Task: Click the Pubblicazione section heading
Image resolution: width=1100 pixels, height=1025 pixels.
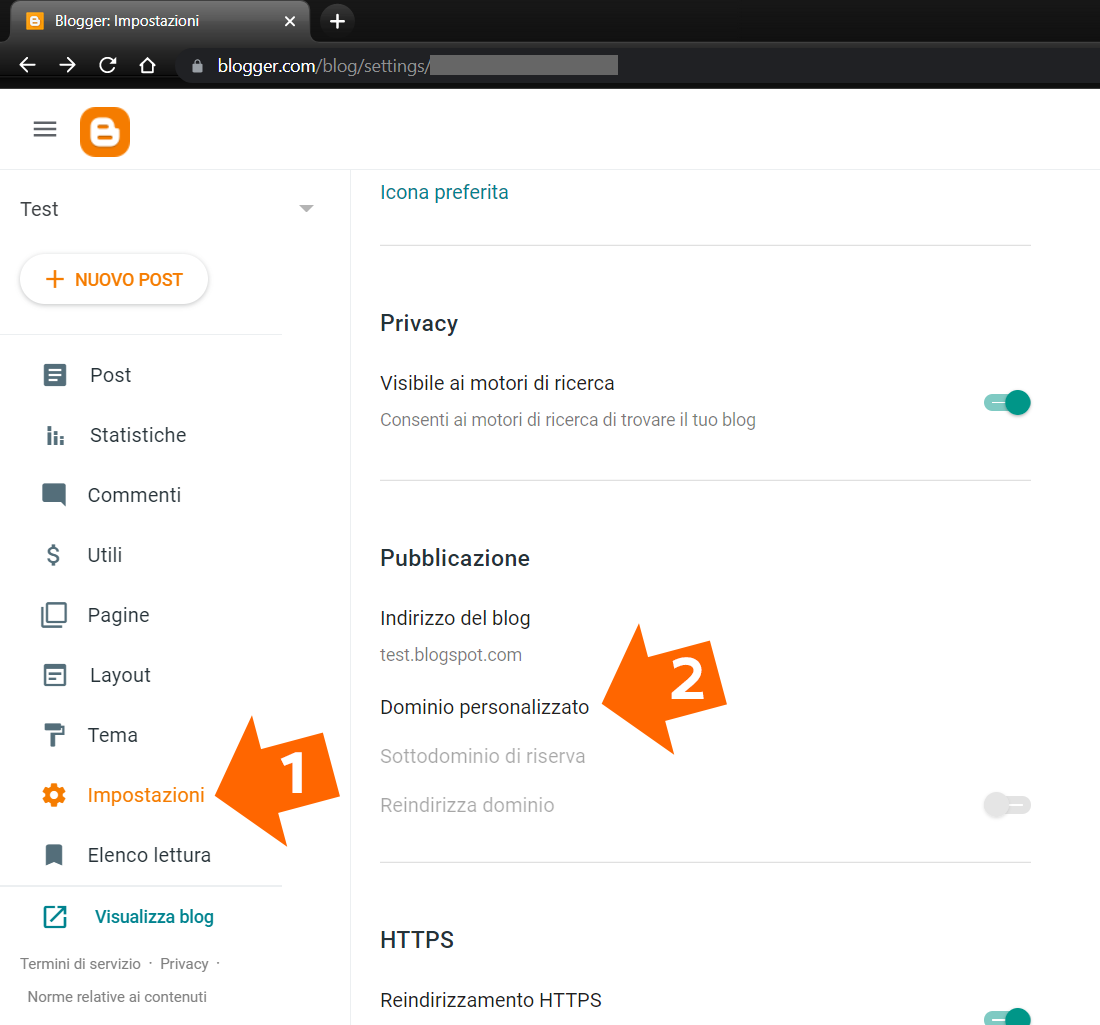Action: (455, 558)
